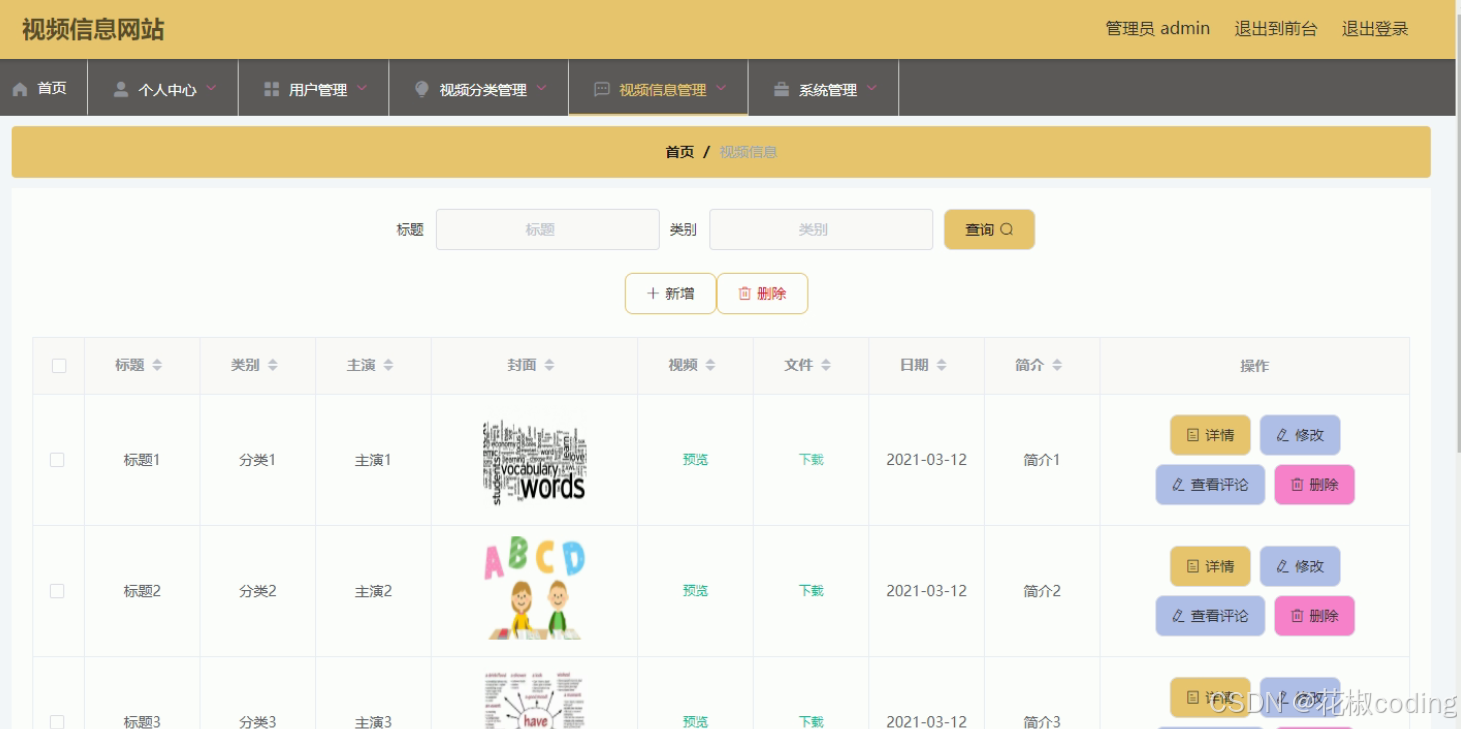
Task: Click 修改 for row 标题1
Action: [1300, 435]
